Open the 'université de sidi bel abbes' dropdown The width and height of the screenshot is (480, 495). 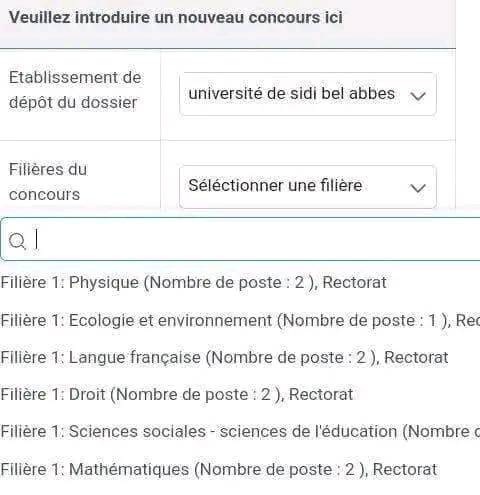pos(308,94)
